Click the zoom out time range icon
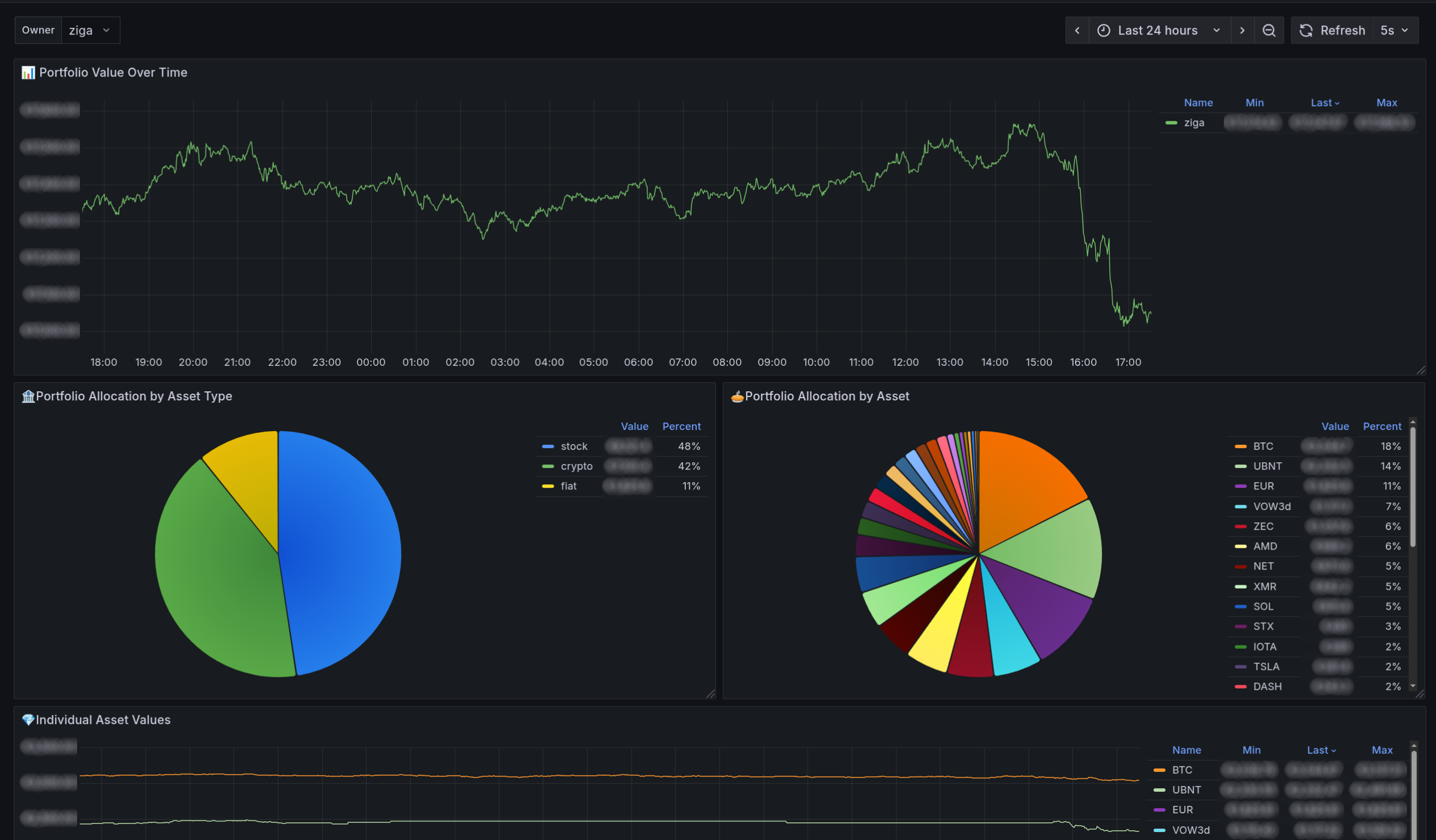Screen dimensions: 1436x840 1269,30
